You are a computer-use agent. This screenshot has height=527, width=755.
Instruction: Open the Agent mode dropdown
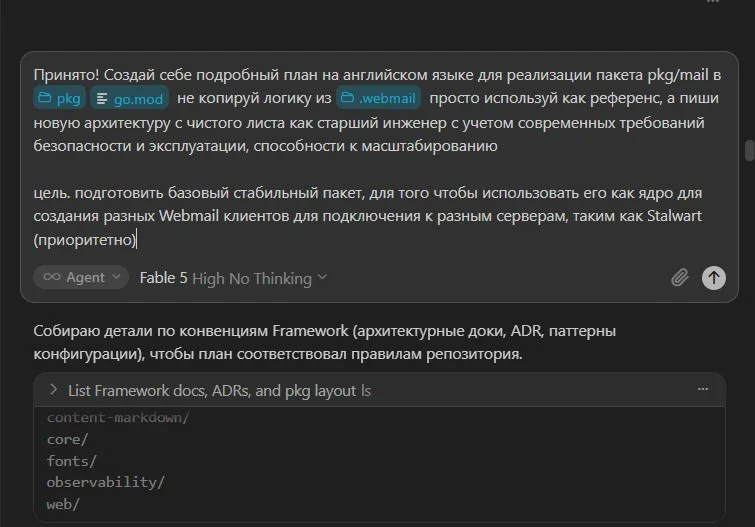pyautogui.click(x=81, y=277)
